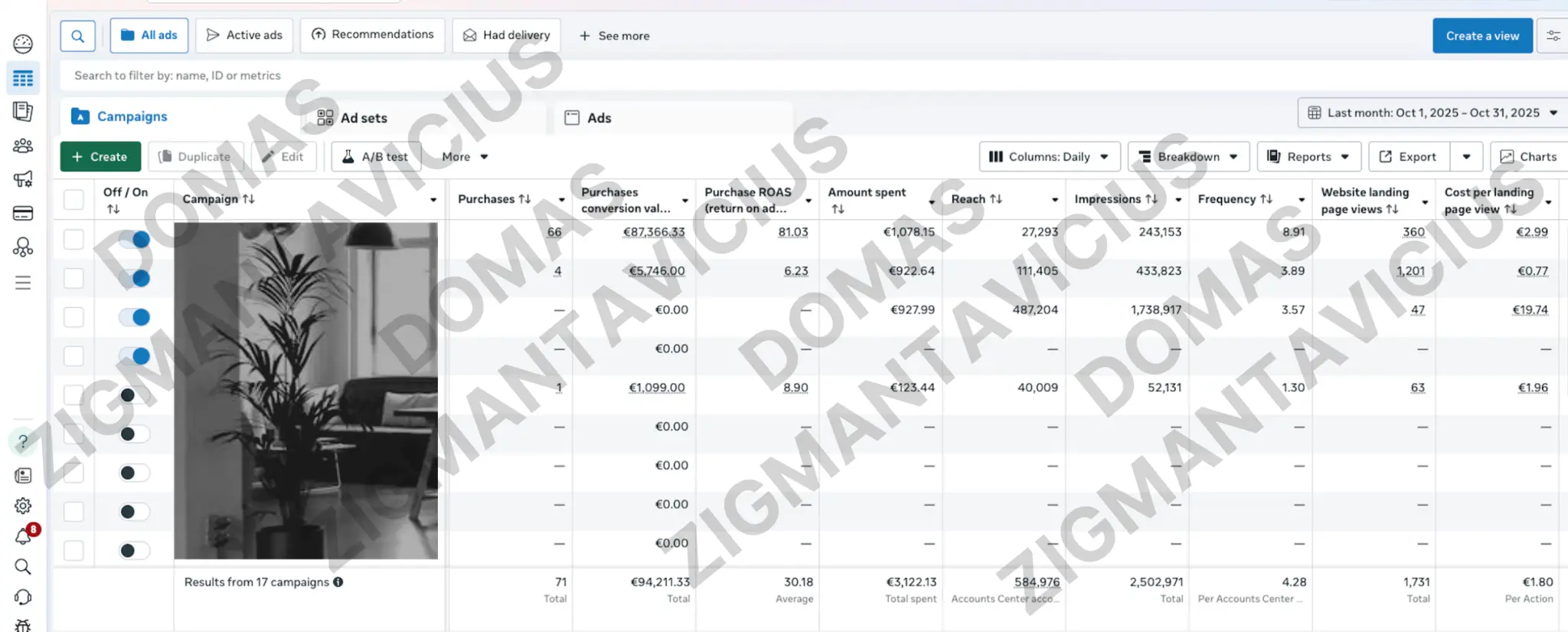The image size is (1568, 632).
Task: Tick the select-all campaigns header checkbox
Action: pyautogui.click(x=73, y=199)
